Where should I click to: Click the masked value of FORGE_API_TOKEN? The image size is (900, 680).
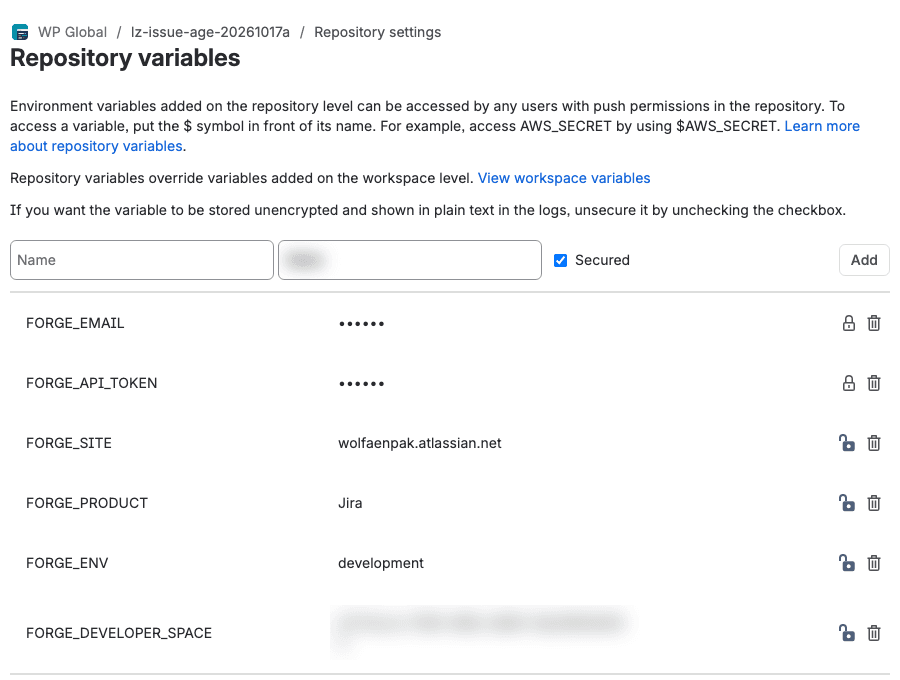(362, 383)
